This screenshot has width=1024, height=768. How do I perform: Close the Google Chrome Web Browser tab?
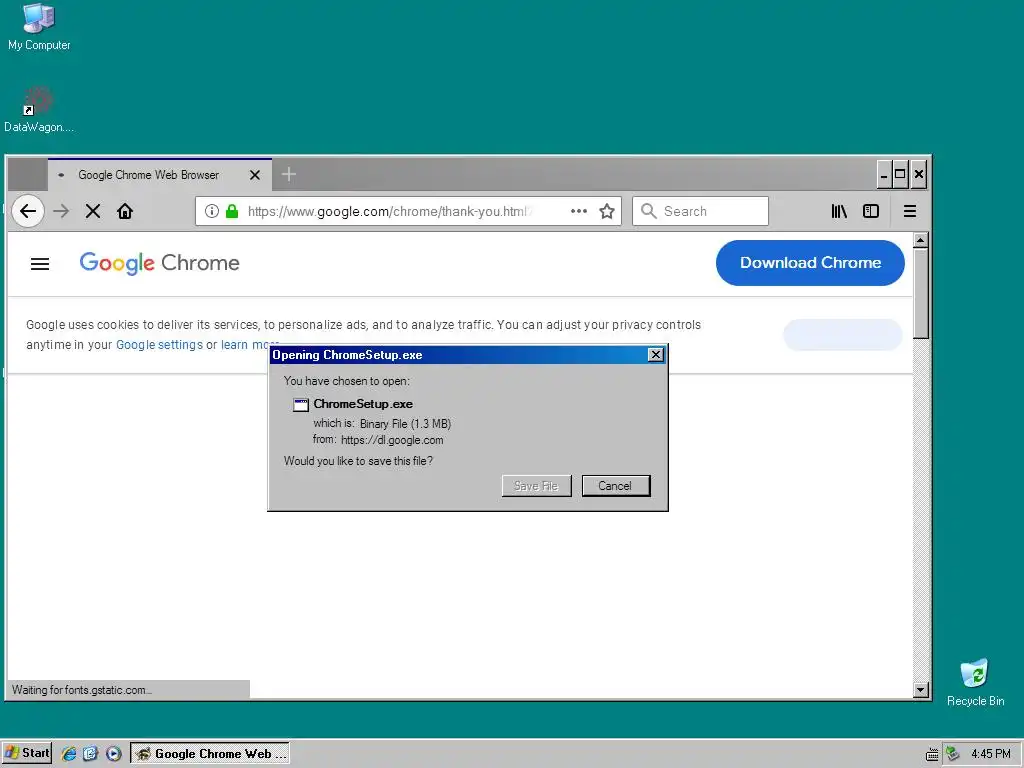[255, 175]
